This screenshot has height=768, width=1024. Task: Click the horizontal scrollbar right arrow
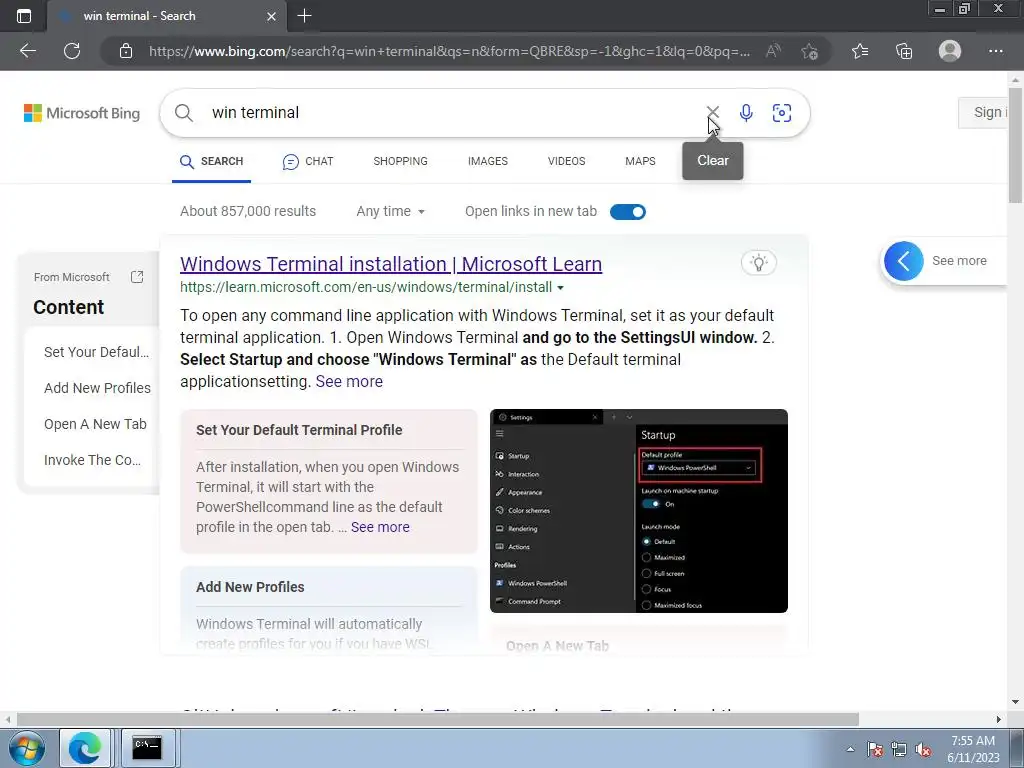click(x=999, y=719)
